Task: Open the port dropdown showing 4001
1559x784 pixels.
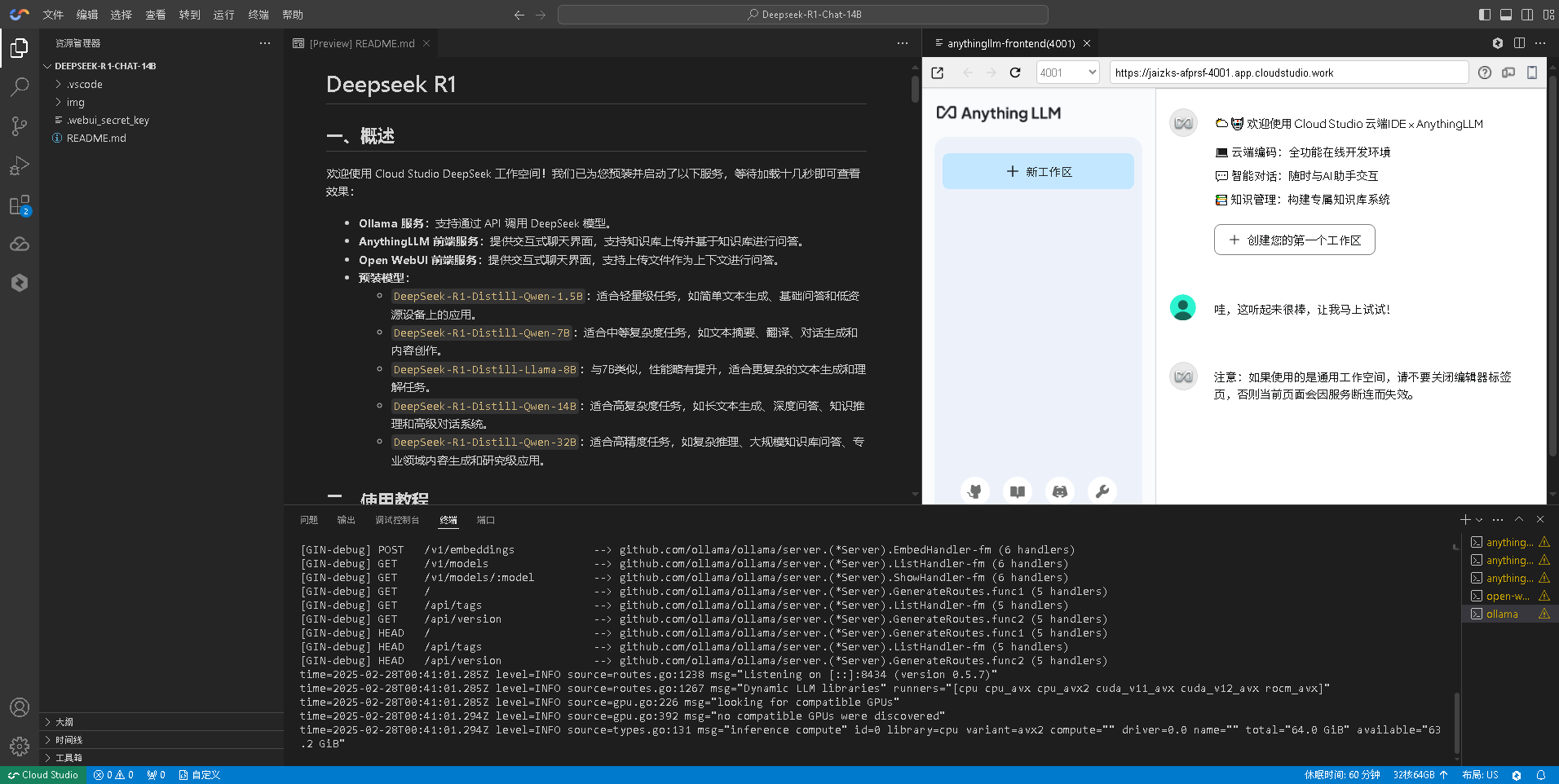Action: (x=1067, y=73)
